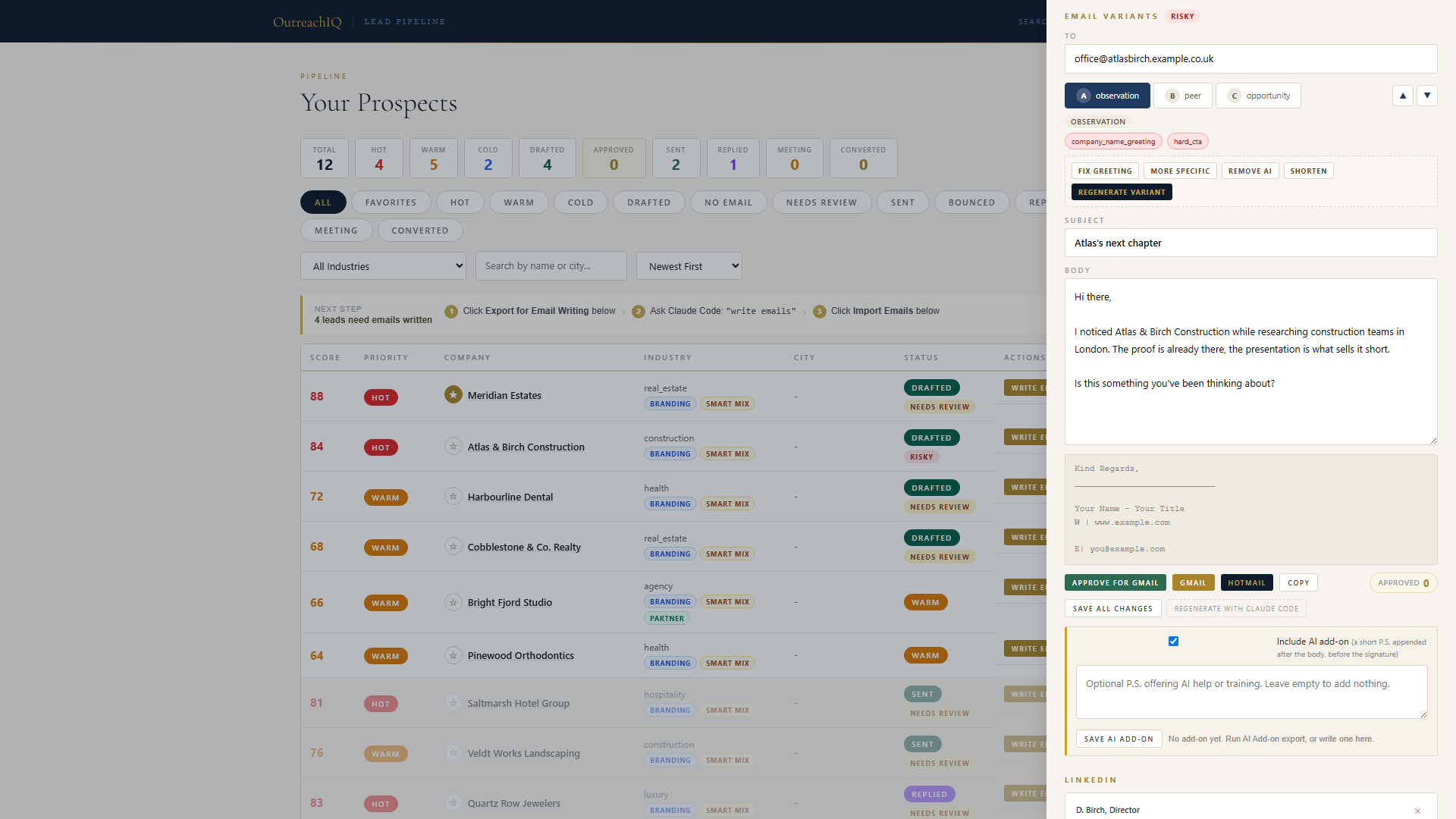Copy the email with Copy button
Screen dimensions: 1456x819
1298,583
